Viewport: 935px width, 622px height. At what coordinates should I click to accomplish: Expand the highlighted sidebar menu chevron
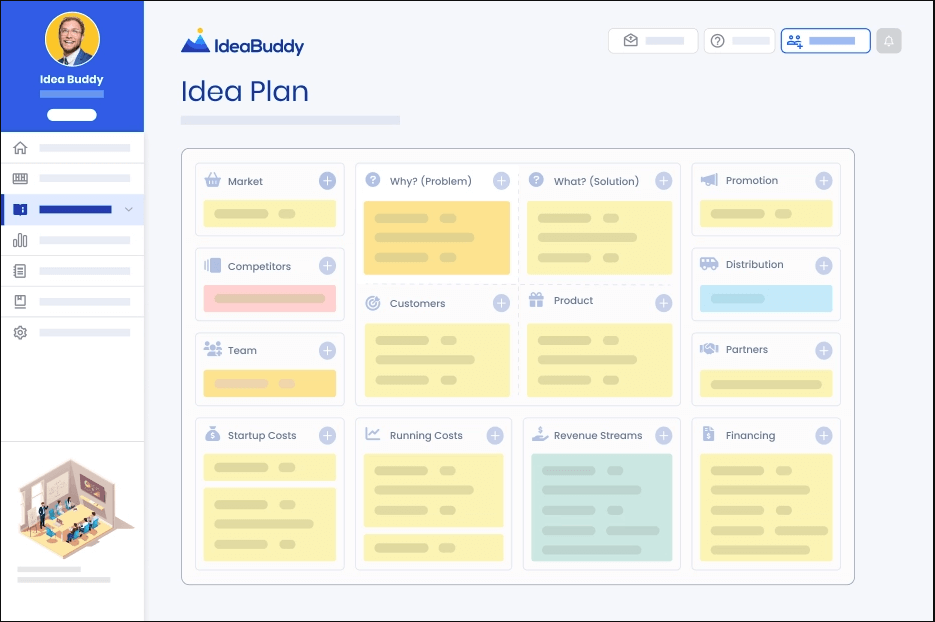(x=129, y=210)
